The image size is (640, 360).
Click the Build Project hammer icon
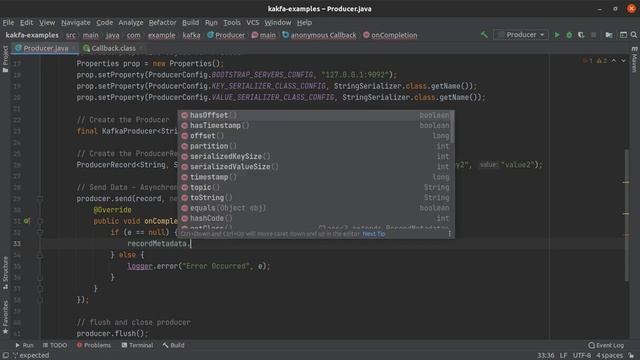484,35
